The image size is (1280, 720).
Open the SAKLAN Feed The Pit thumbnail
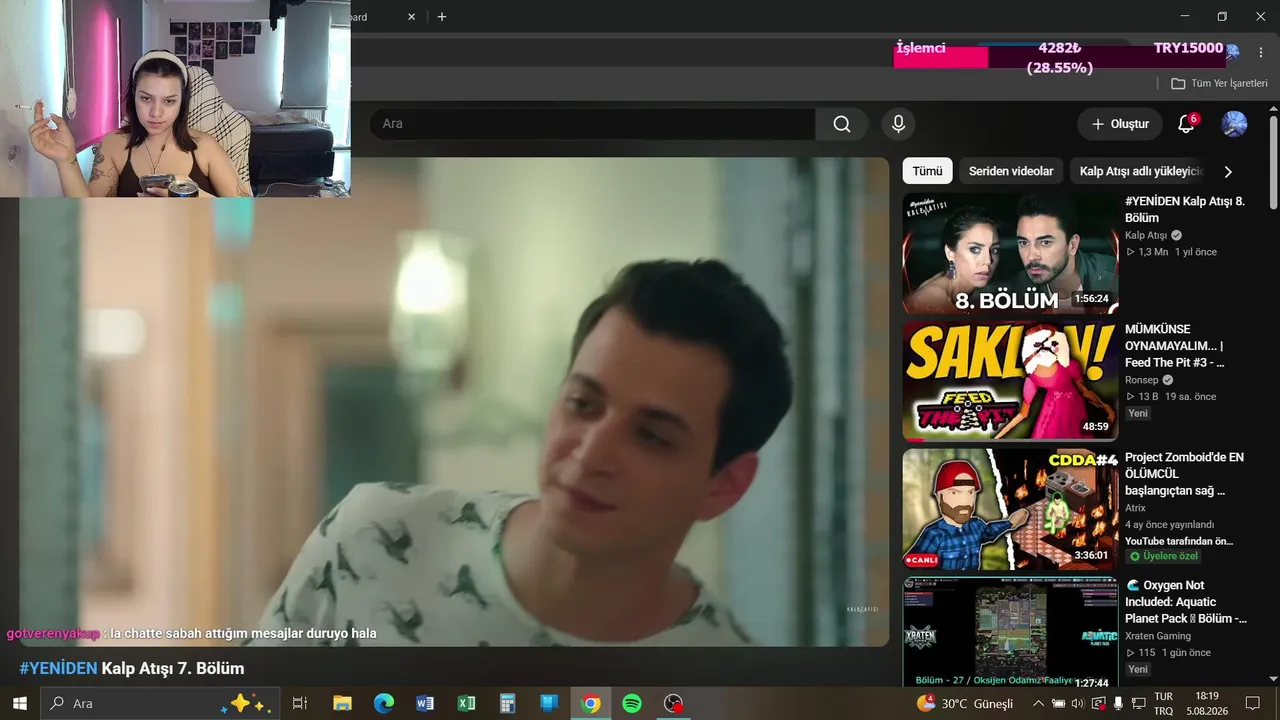tap(1010, 381)
